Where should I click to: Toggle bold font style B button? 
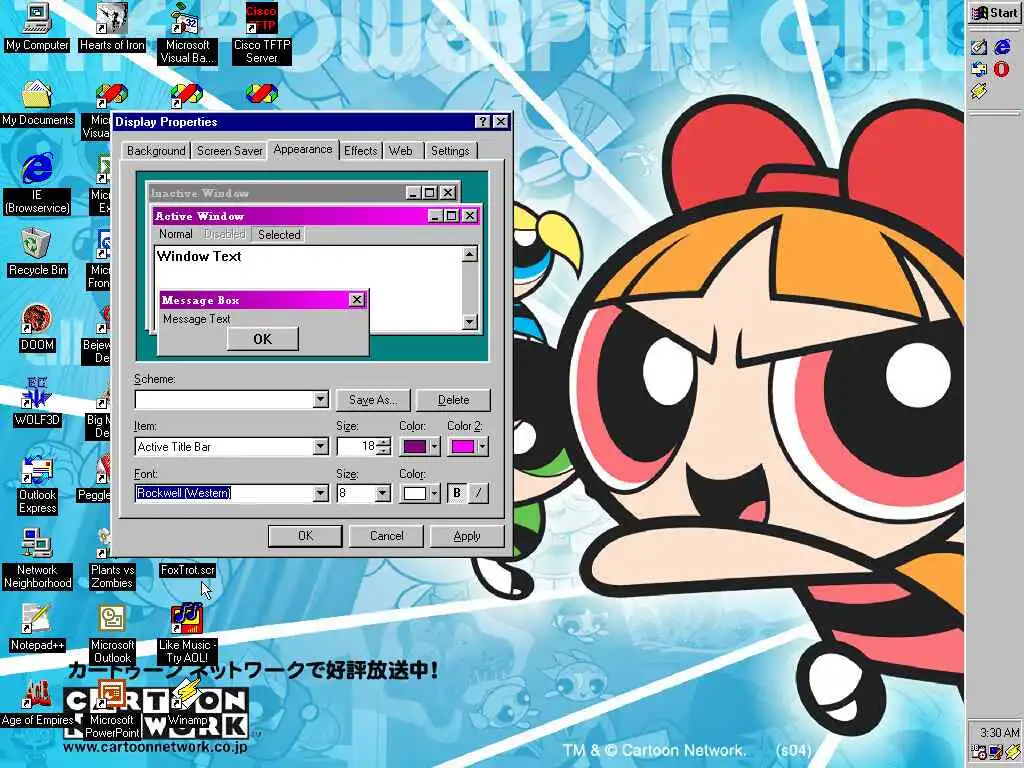(x=457, y=493)
